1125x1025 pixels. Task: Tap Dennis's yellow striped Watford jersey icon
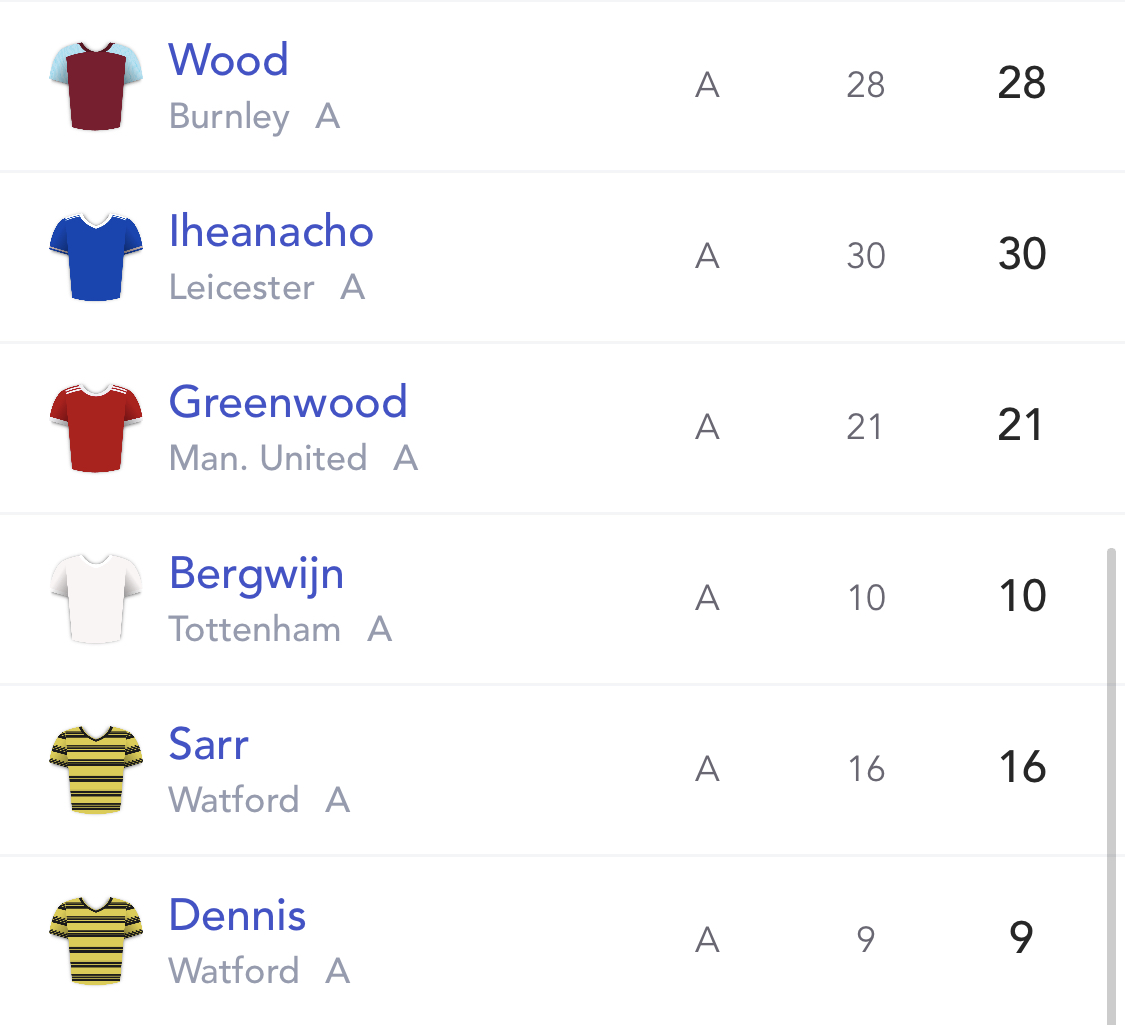96,940
